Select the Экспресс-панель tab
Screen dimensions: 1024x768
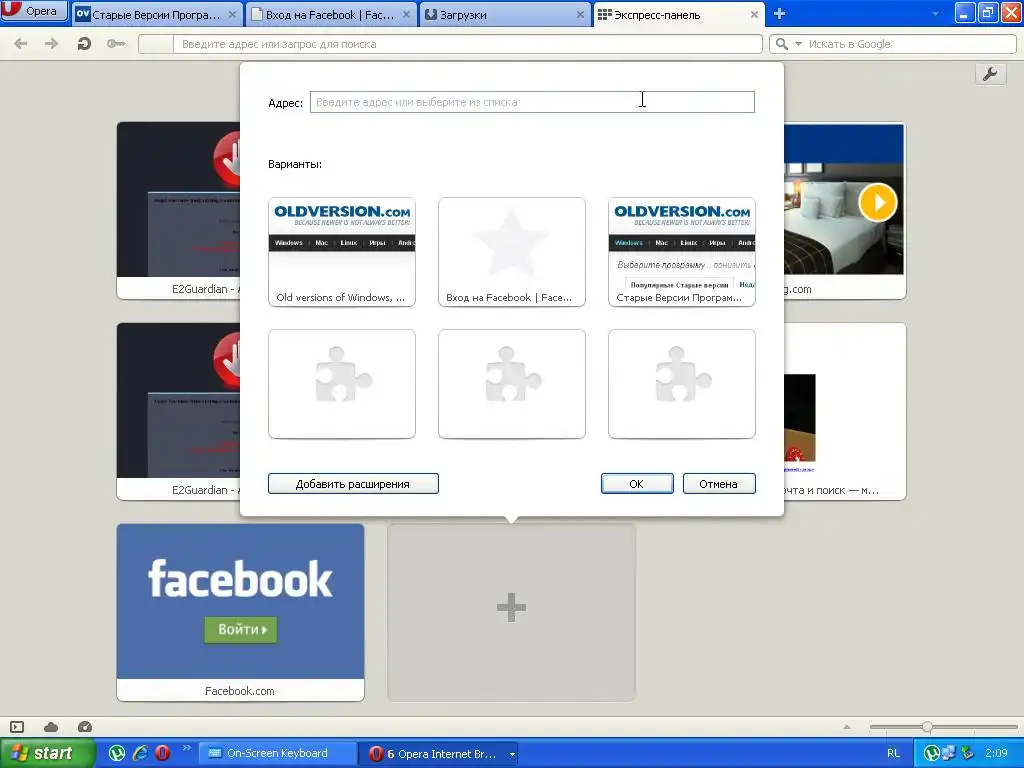(678, 14)
